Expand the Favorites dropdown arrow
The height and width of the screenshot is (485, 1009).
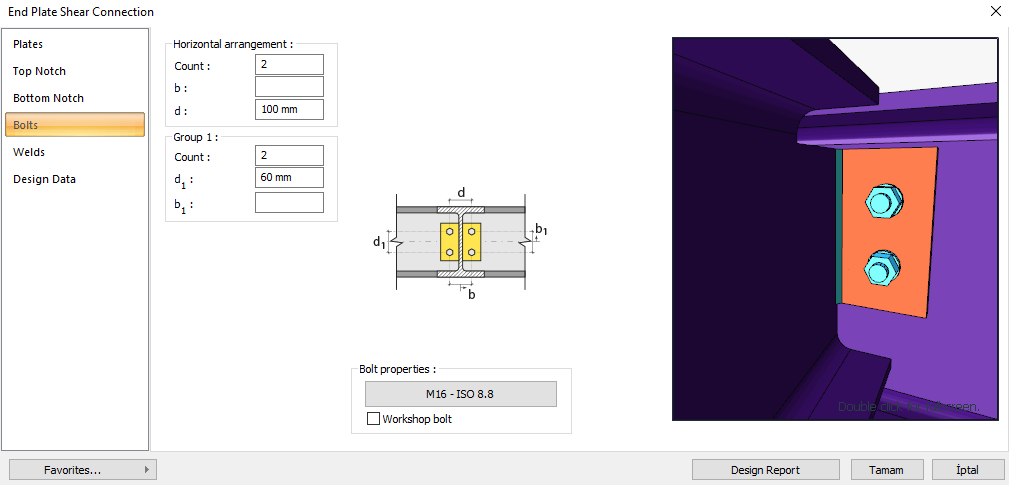tap(147, 470)
